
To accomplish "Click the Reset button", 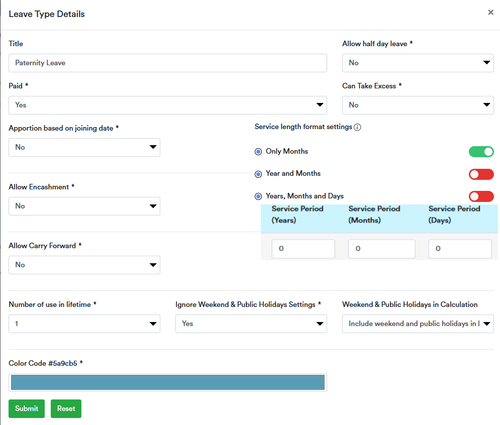I will click(x=66, y=409).
